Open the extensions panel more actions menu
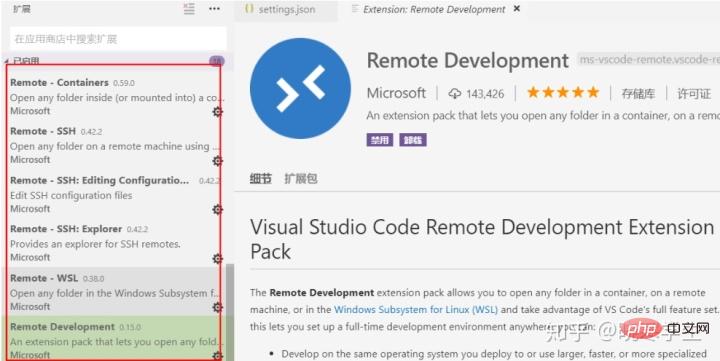This screenshot has height=361, width=720. tap(214, 9)
